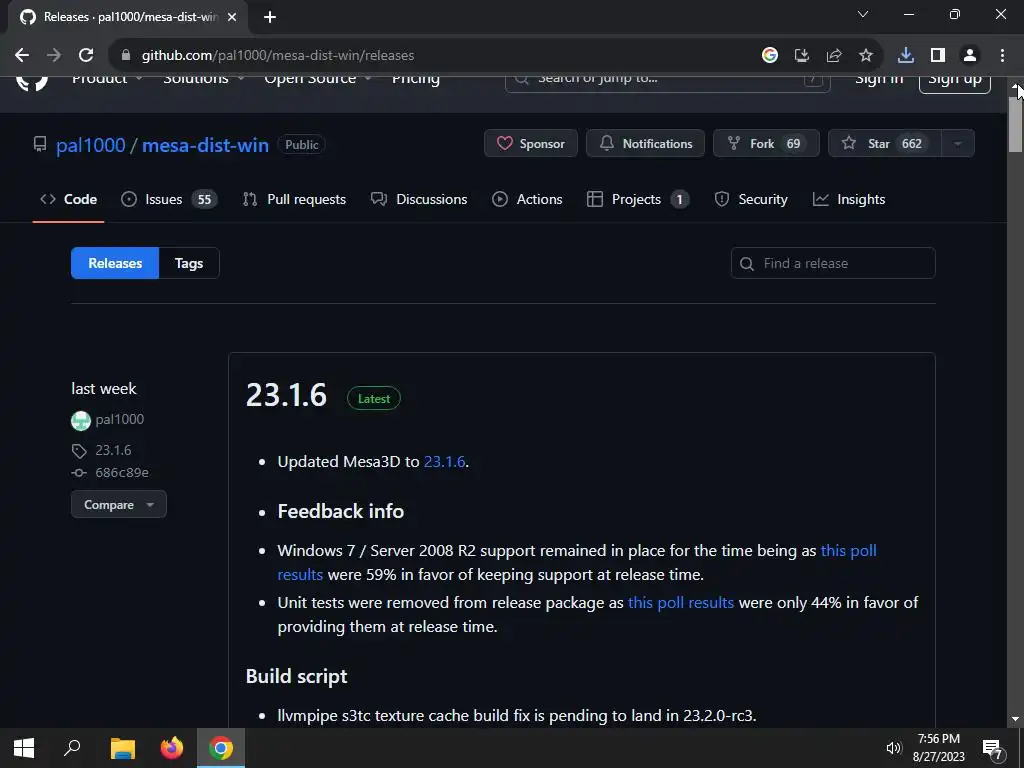Viewport: 1024px width, 768px height.
Task: Open the Insights tab
Action: (849, 199)
